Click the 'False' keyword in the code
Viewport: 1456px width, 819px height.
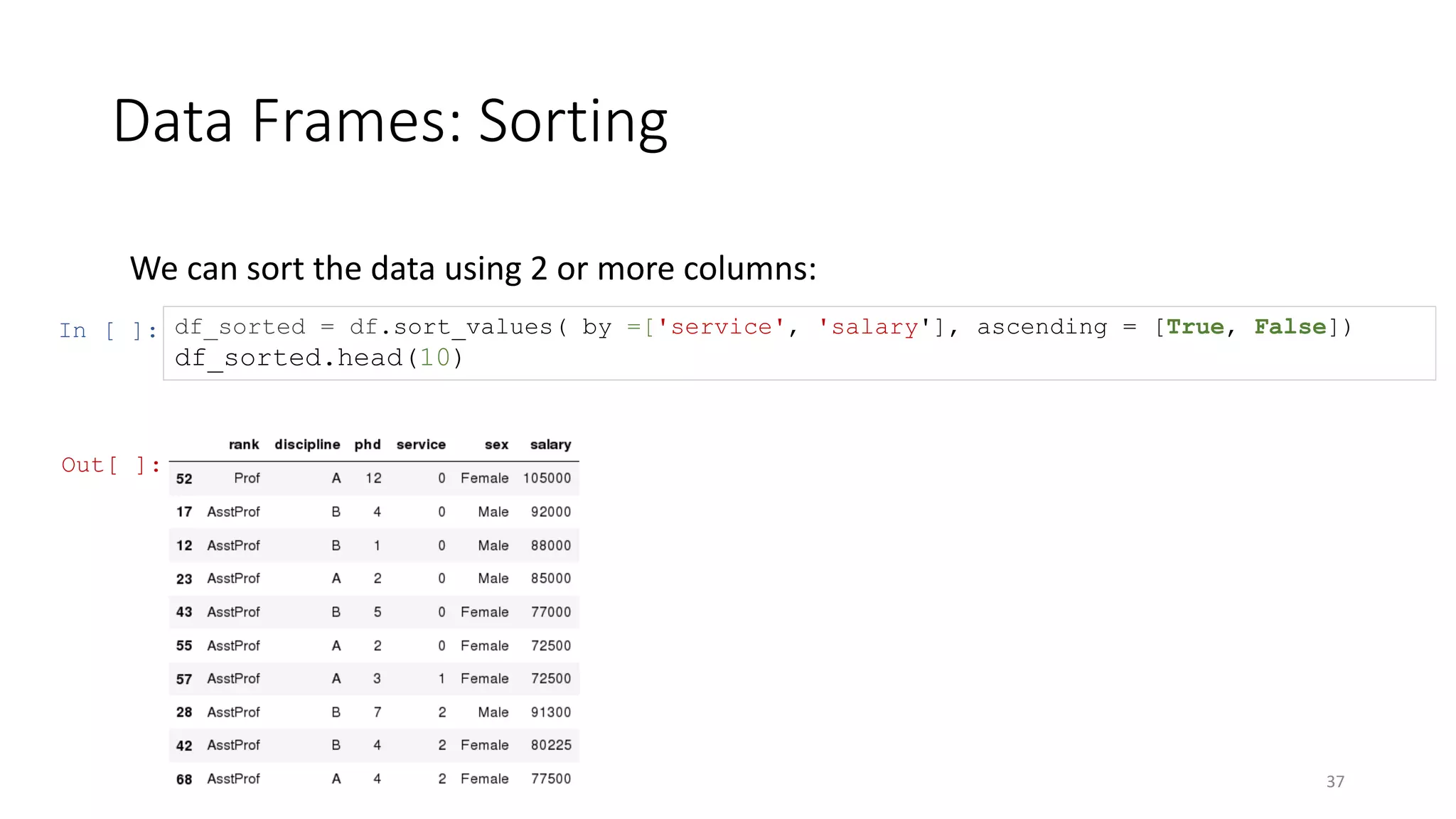click(1290, 327)
